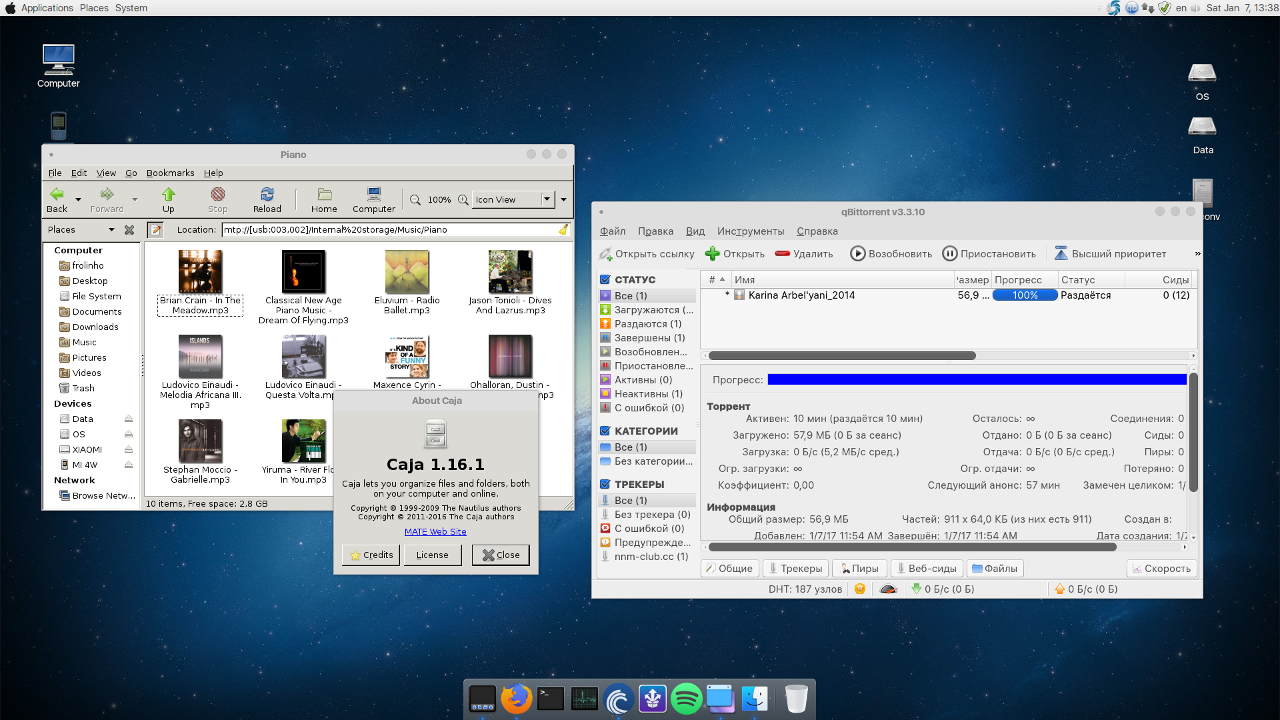Switch to the Пиры tab
This screenshot has height=720, width=1280.
(858, 568)
